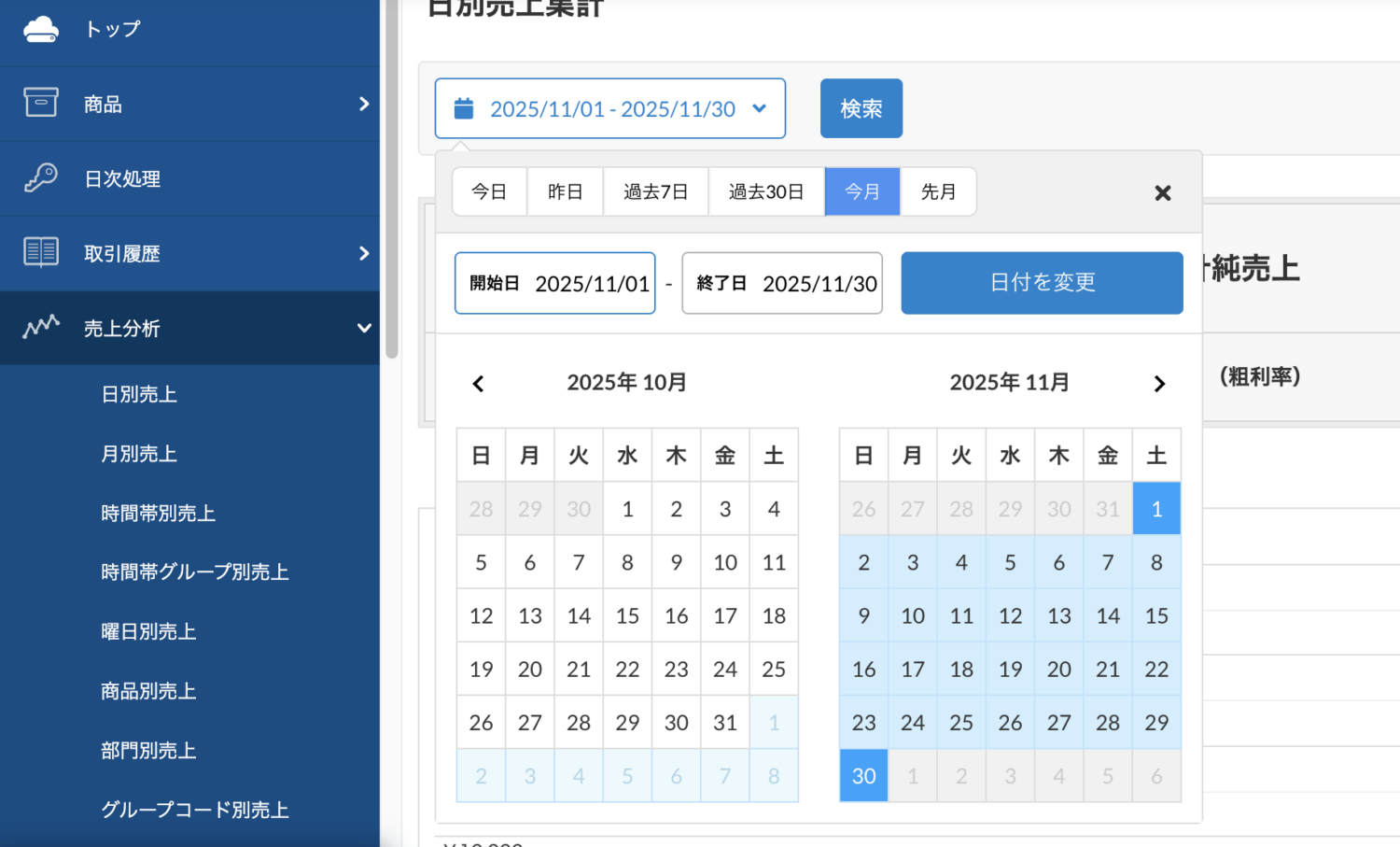
Task: Collapse the 売上分析 submenu
Action: tap(364, 328)
